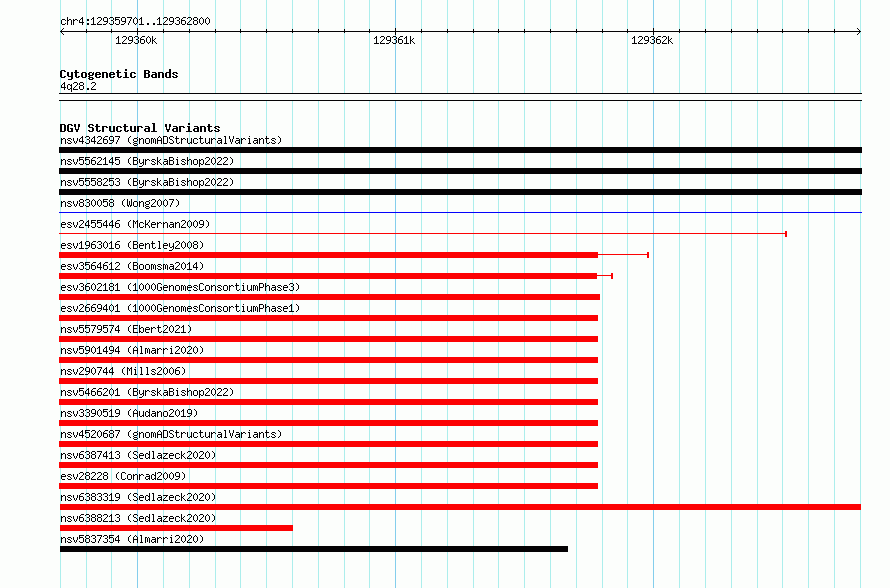Open nsv3390519 Audano2019 label
The height and width of the screenshot is (588, 890).
(129, 413)
